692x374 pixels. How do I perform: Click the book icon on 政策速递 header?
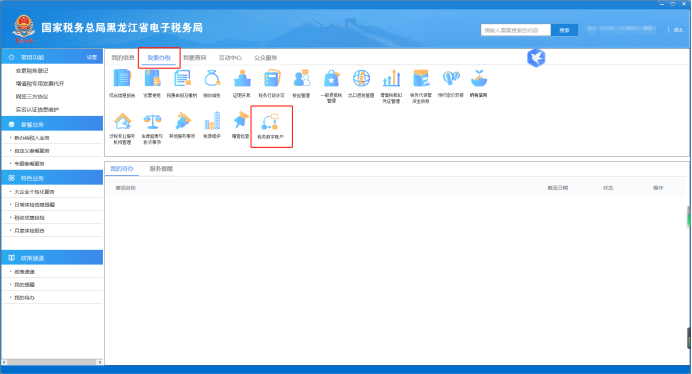tap(11, 258)
